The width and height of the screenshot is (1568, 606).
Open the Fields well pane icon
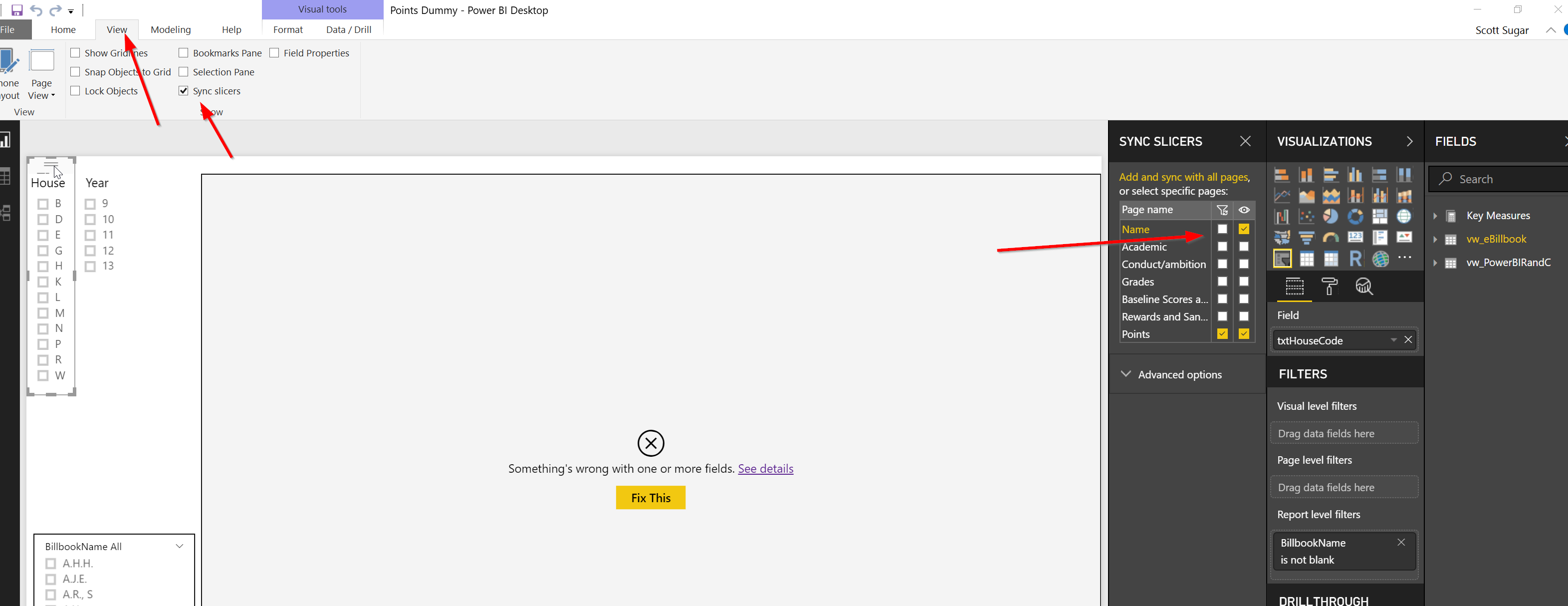[1294, 286]
